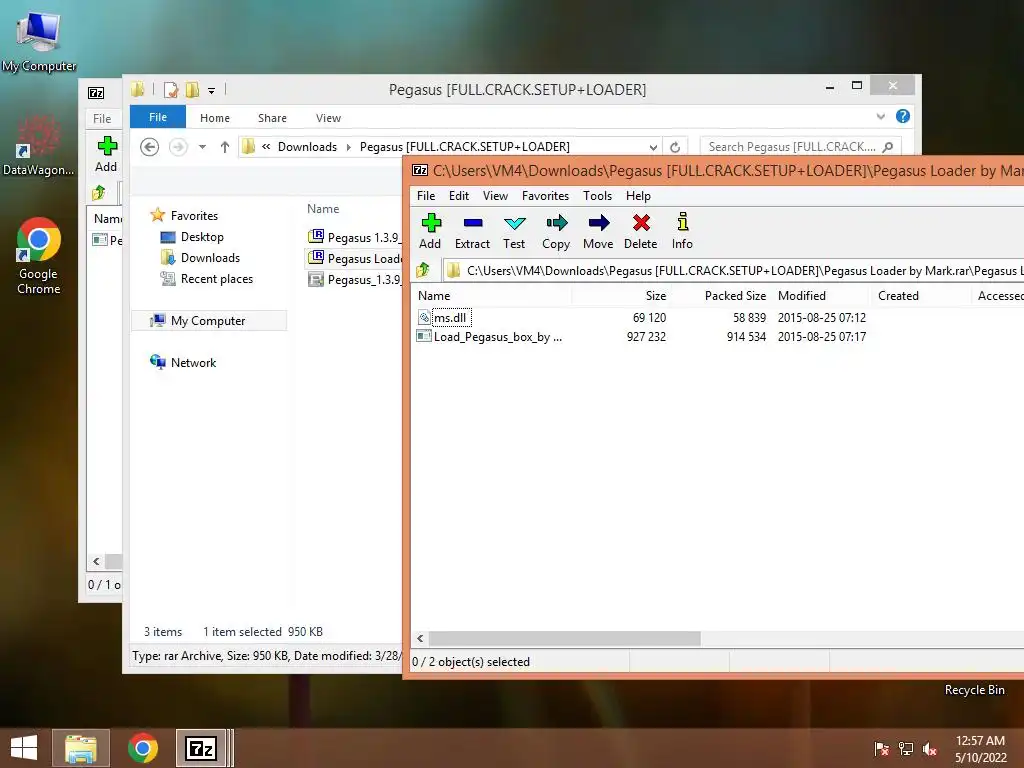
Task: Refresh the Explorer folder view
Action: click(675, 148)
